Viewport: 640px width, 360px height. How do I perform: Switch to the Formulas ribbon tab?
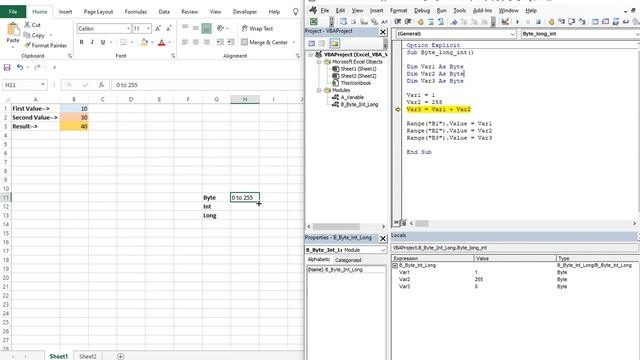coord(136,12)
